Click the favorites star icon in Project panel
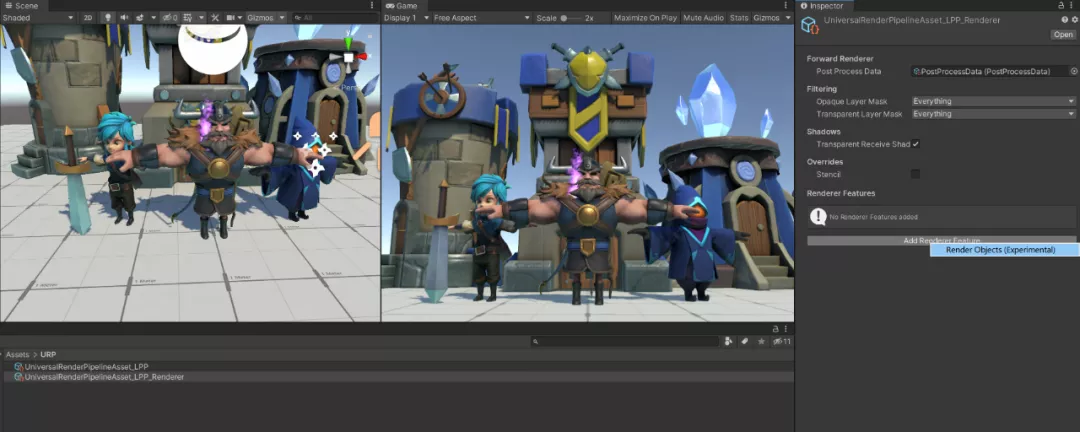This screenshot has height=432, width=1080. pyautogui.click(x=761, y=341)
